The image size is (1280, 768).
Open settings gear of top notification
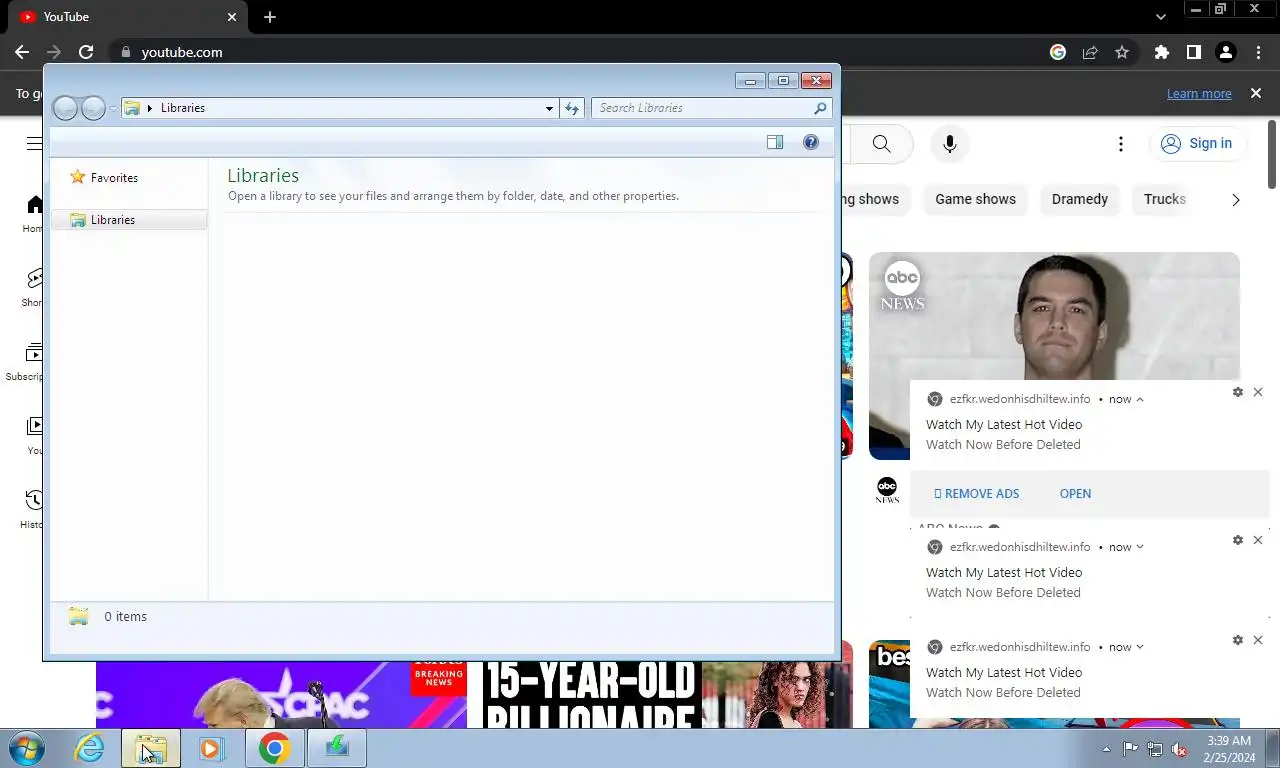(x=1238, y=392)
